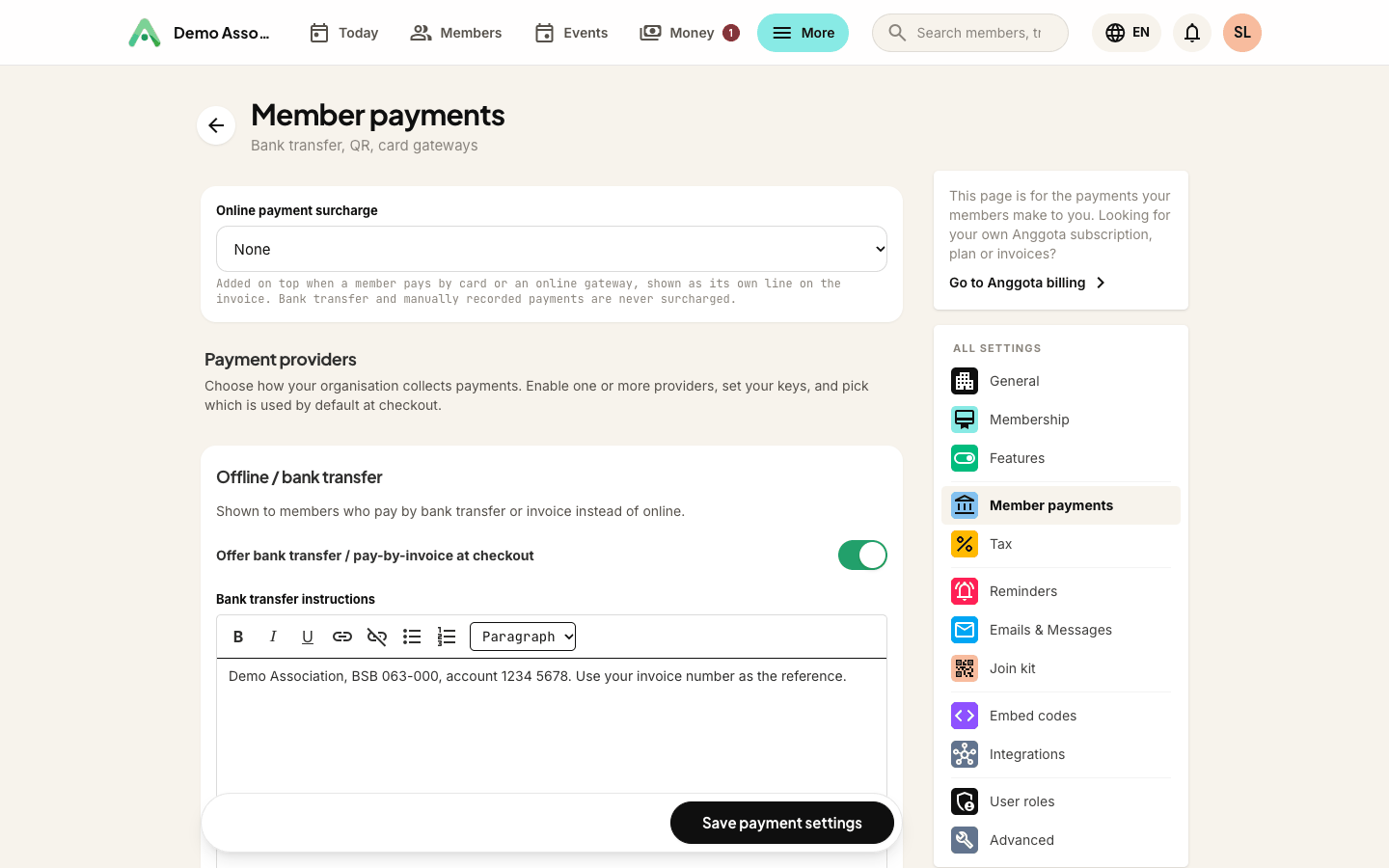This screenshot has height=868, width=1389.
Task: Open Reminders settings
Action: point(1061,591)
